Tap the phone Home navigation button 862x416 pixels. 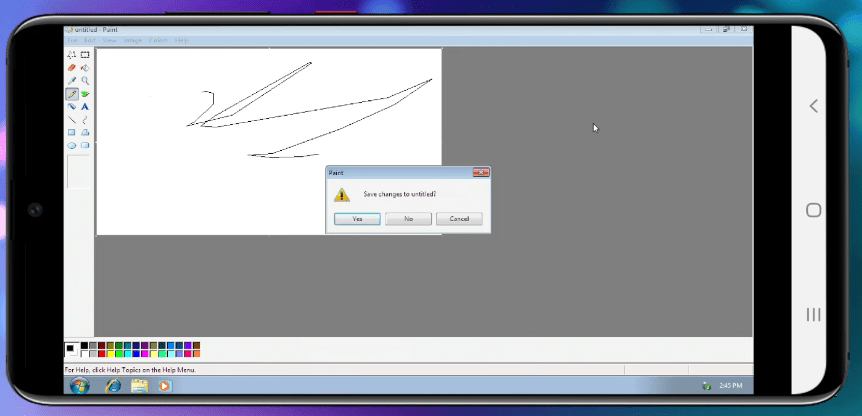pos(814,210)
